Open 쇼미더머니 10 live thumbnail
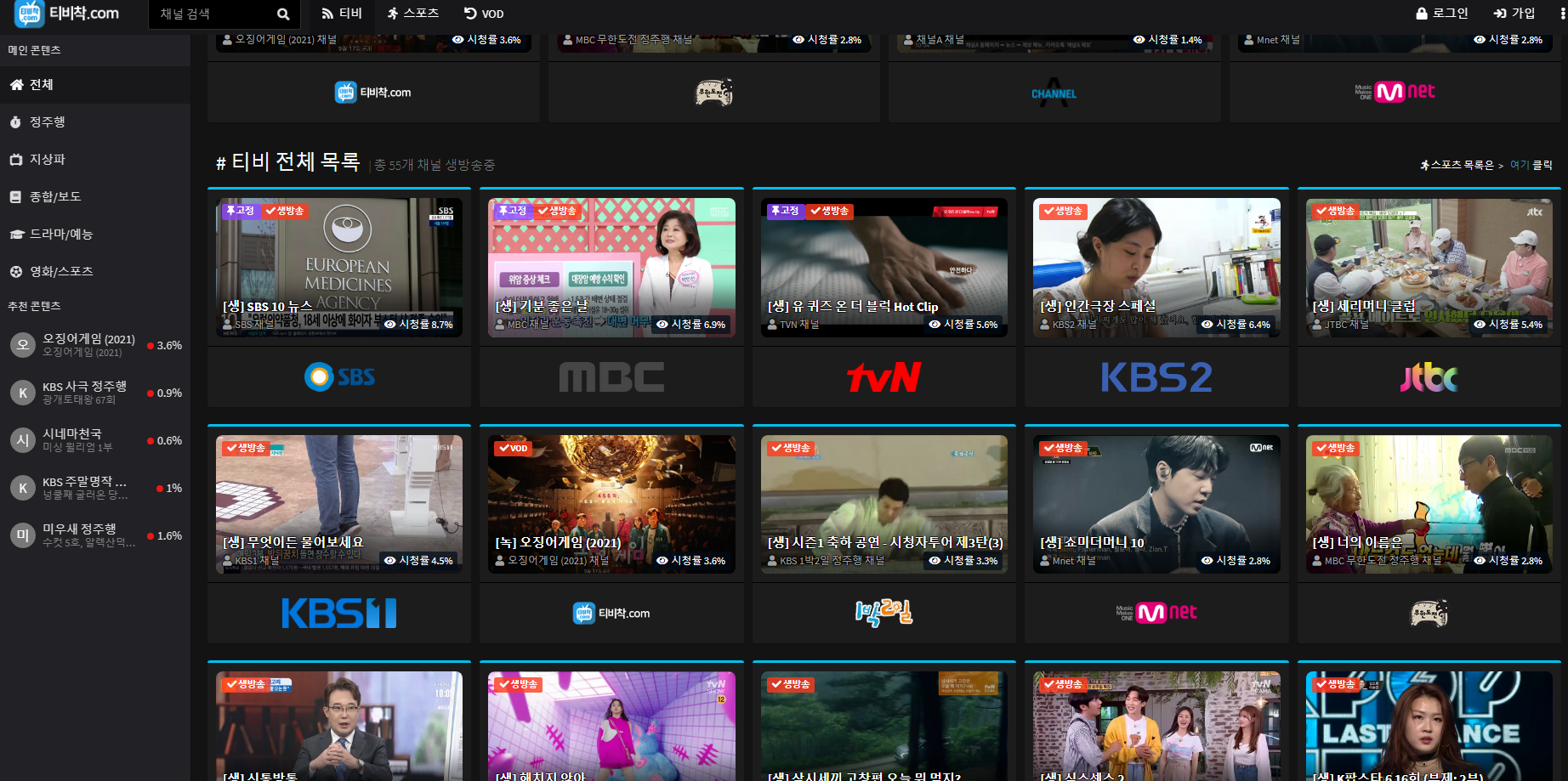This screenshot has width=1568, height=781. click(x=1156, y=504)
